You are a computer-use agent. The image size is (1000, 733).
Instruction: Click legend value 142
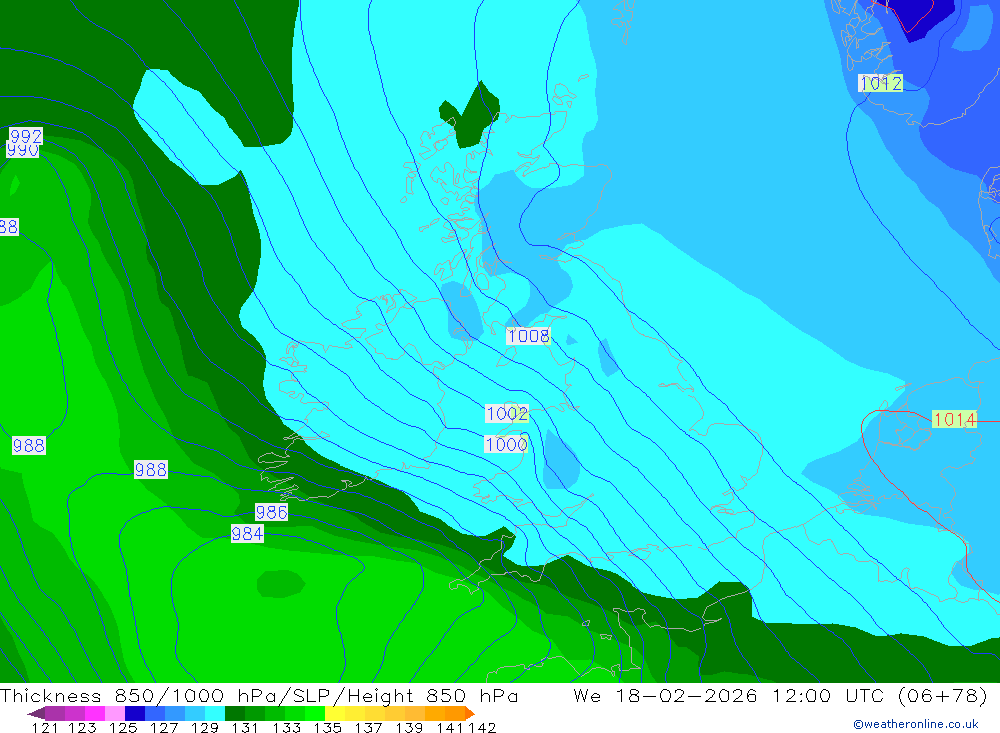coord(482,728)
